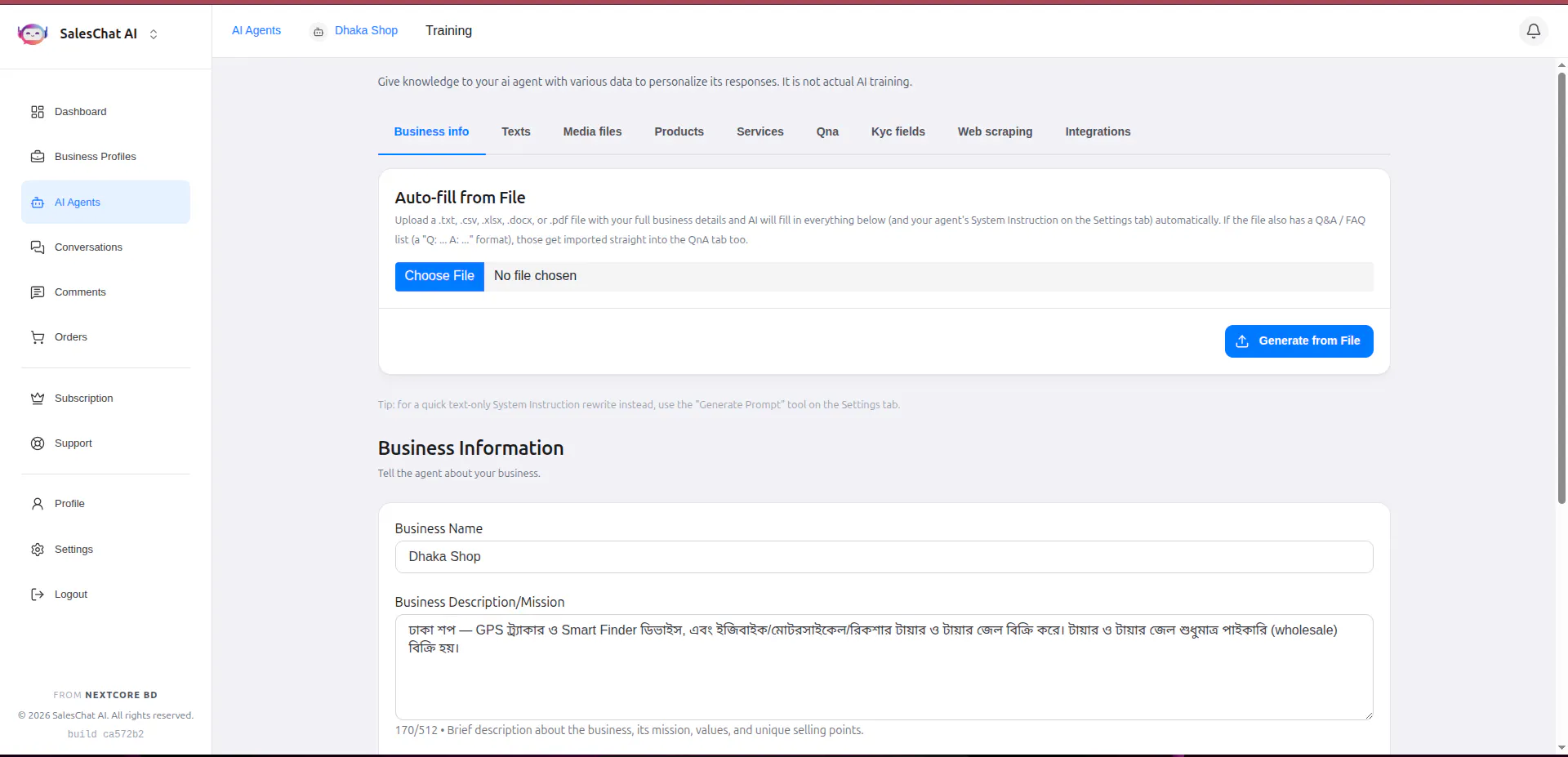Screen dimensions: 1568x757
Task: Click the 'Business Information' heading
Action: point(470,448)
